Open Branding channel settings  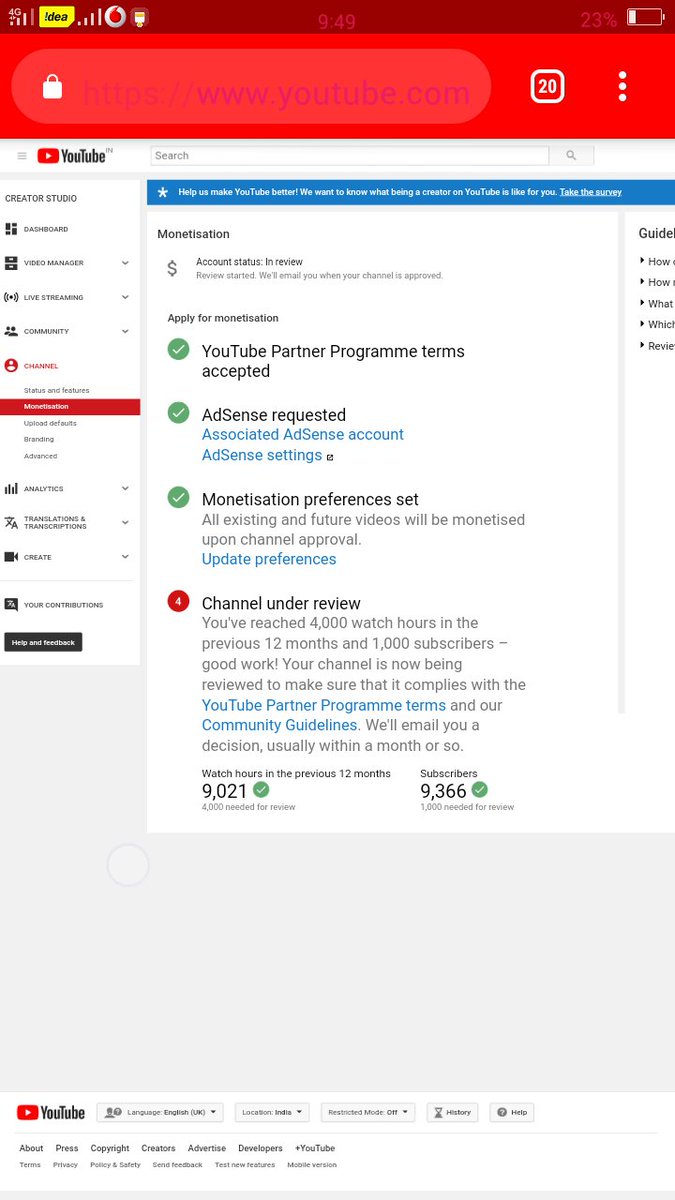point(39,439)
